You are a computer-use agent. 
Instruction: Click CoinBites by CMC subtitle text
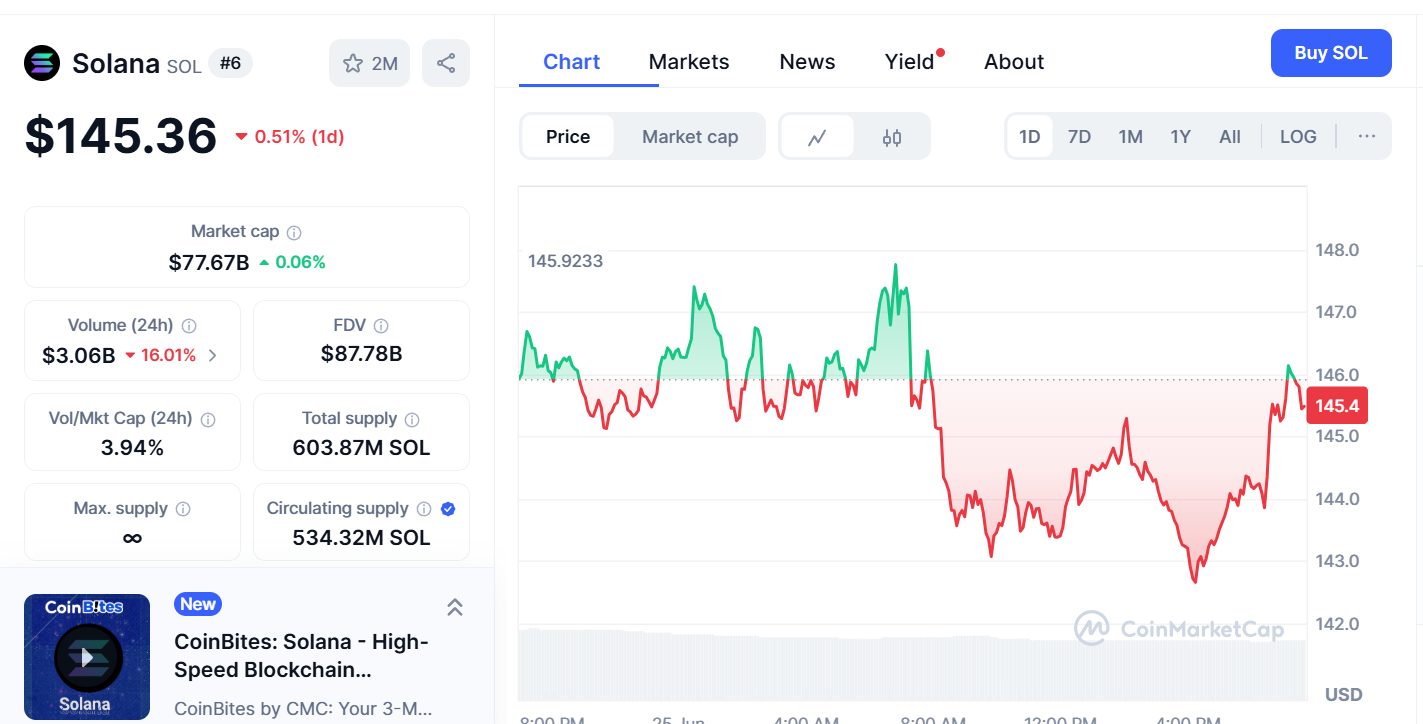[x=303, y=708]
